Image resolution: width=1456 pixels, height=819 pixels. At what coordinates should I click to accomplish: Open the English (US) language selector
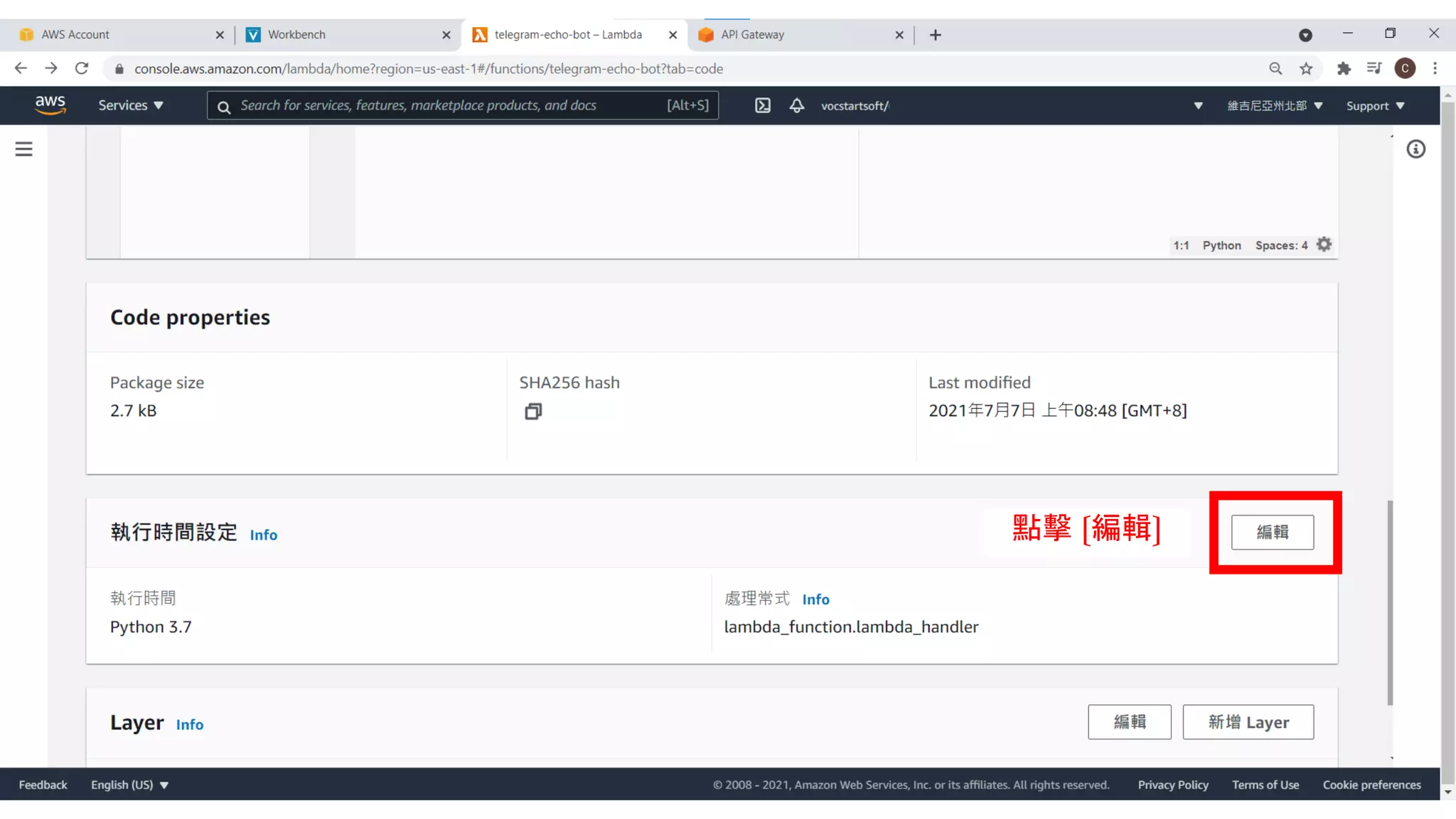point(129,785)
